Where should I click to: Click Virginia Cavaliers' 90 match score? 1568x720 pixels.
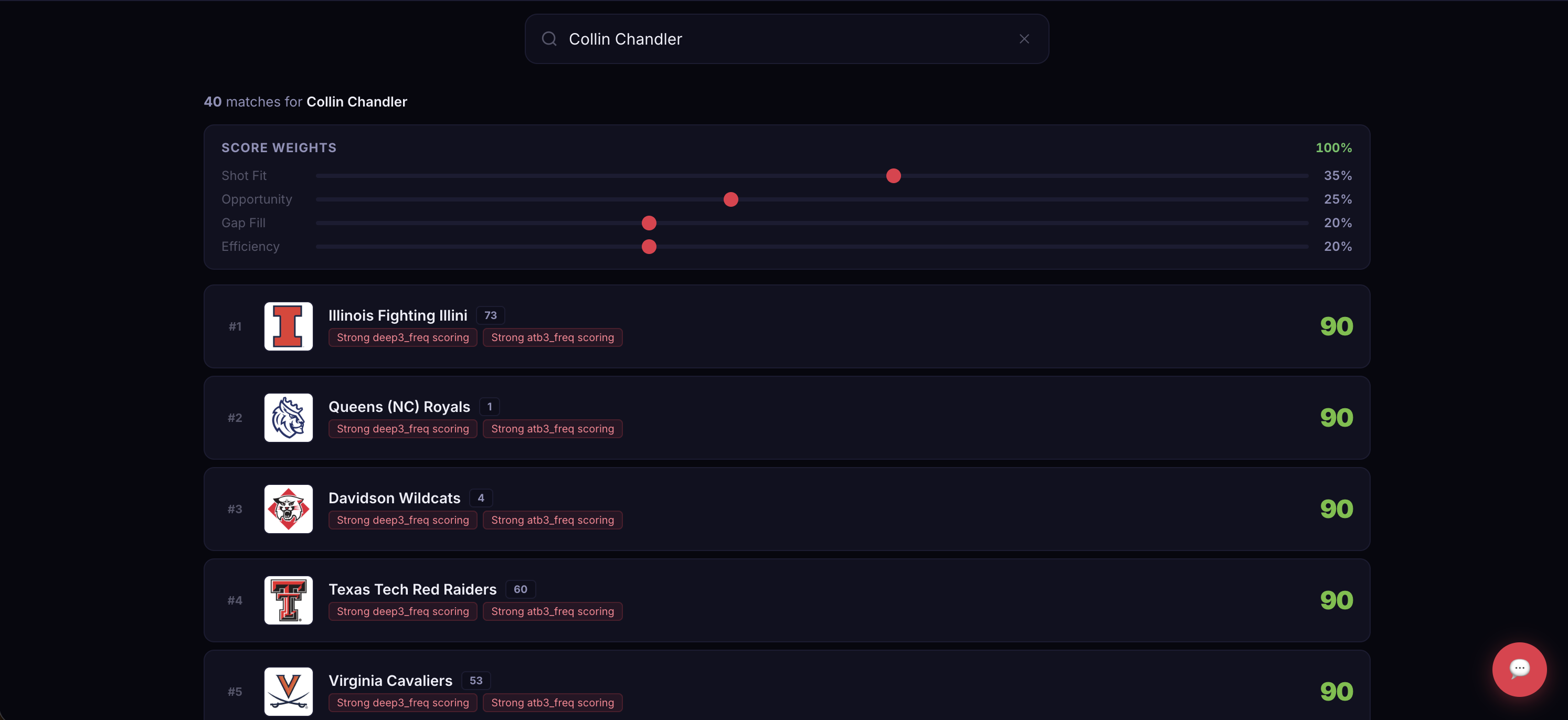1336,691
